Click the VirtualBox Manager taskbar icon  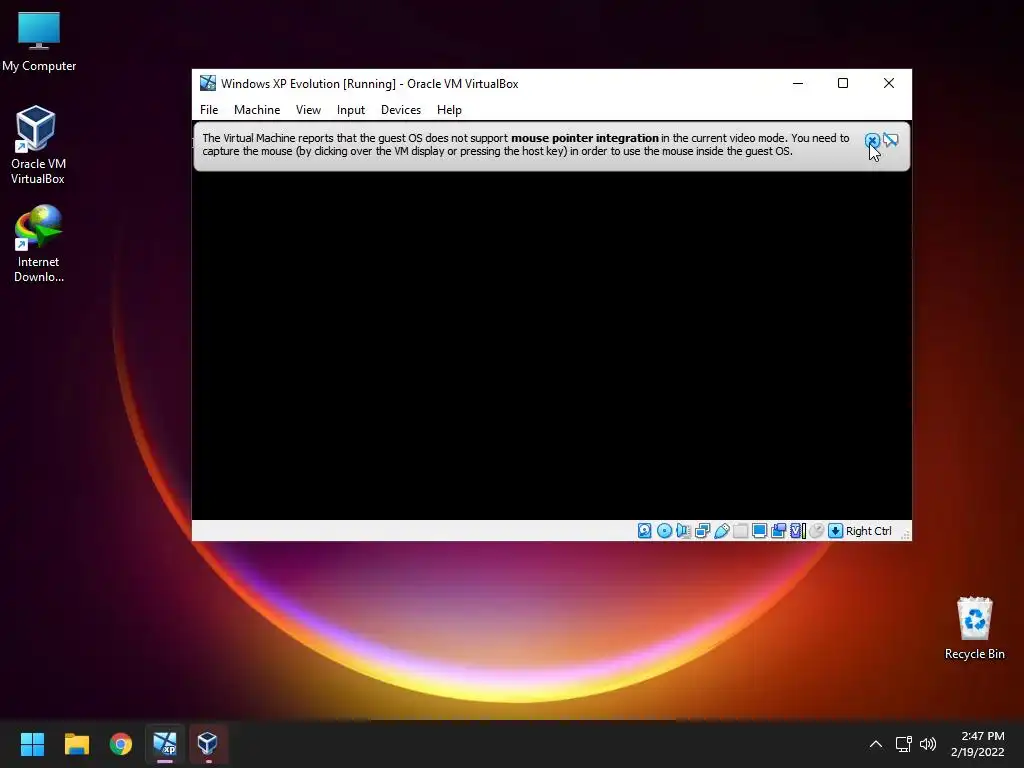pyautogui.click(x=208, y=744)
